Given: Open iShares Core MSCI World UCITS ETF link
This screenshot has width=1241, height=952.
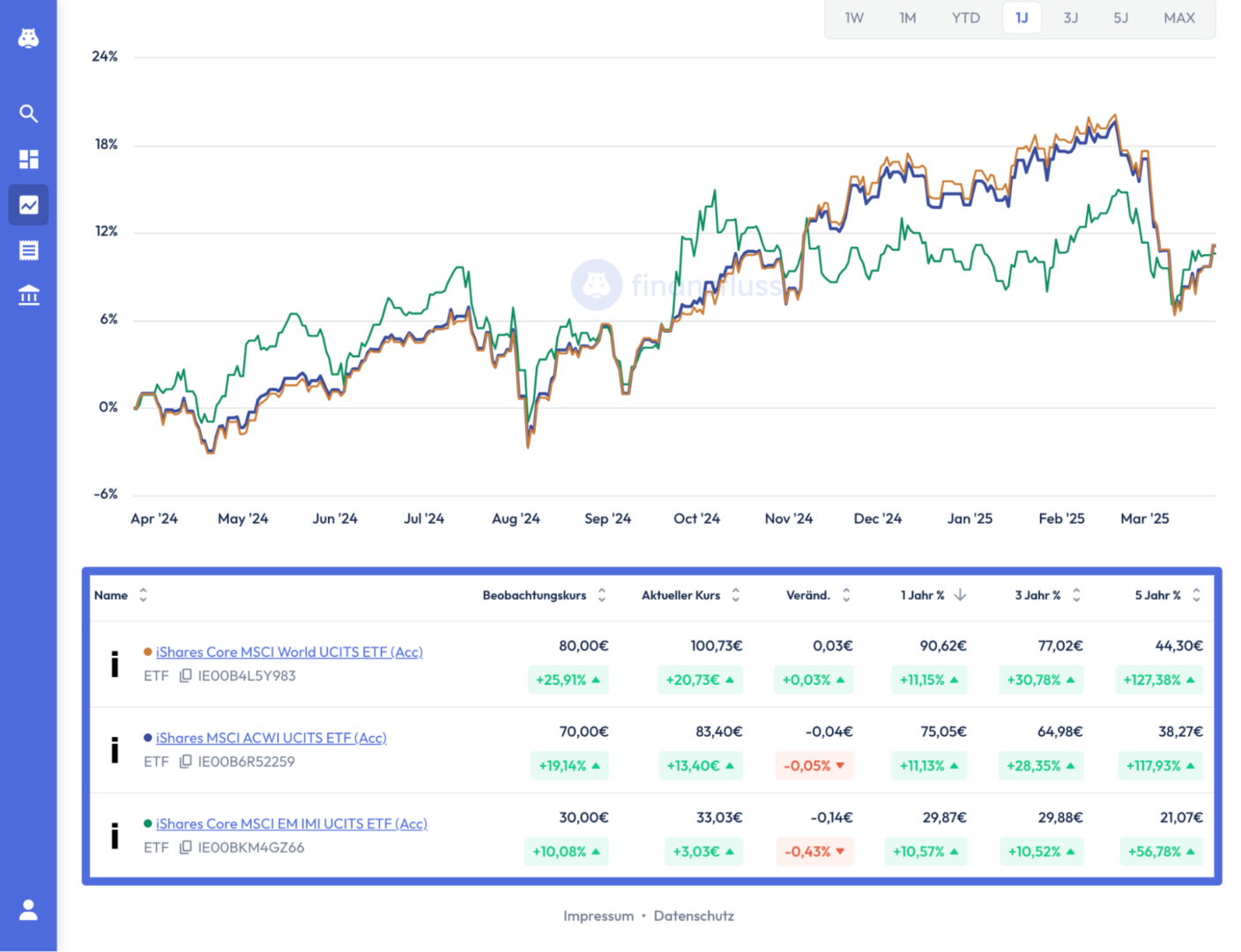Looking at the screenshot, I should click(289, 652).
